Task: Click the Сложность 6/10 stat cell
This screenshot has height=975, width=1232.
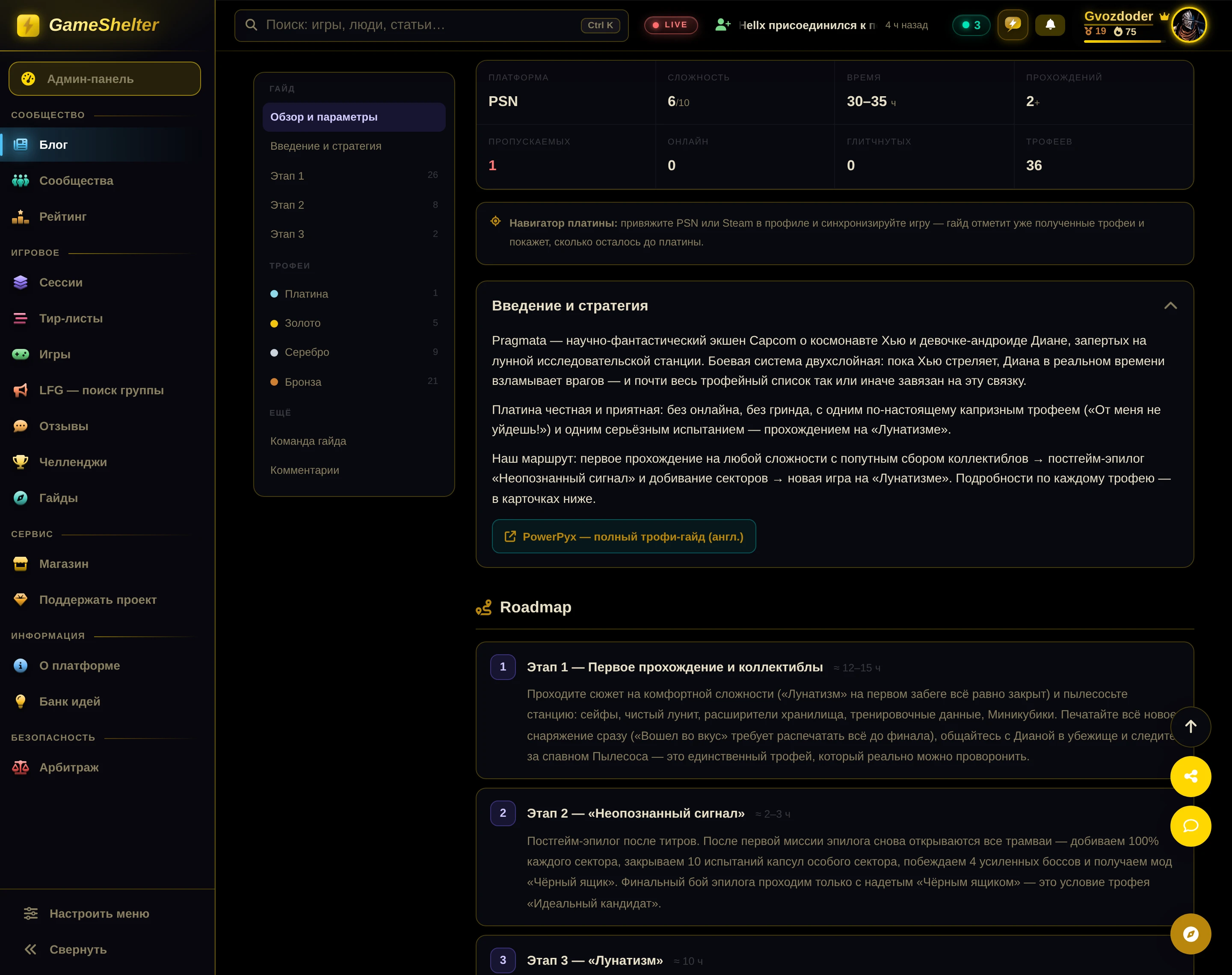Action: tap(745, 92)
